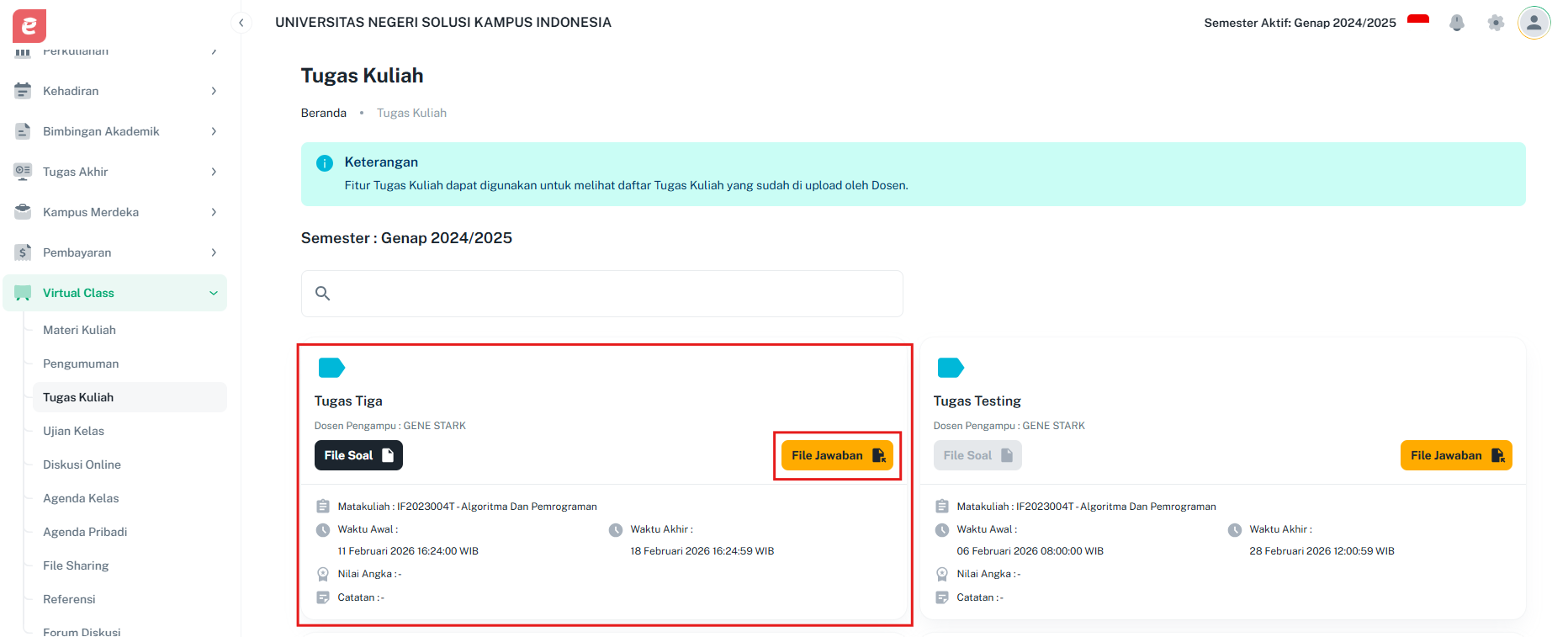This screenshot has height=637, width=1568.
Task: Click disabled File Soal on Tugas Testing
Action: click(977, 455)
